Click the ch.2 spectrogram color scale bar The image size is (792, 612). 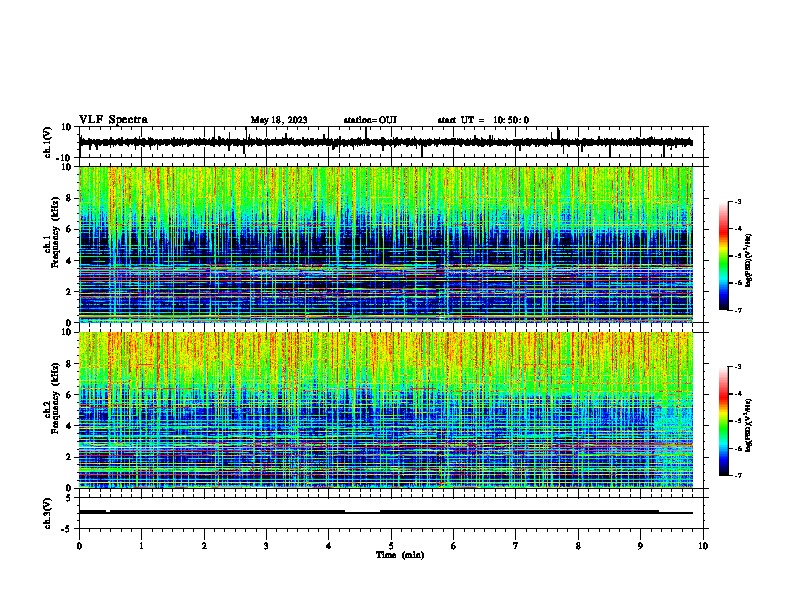point(724,421)
